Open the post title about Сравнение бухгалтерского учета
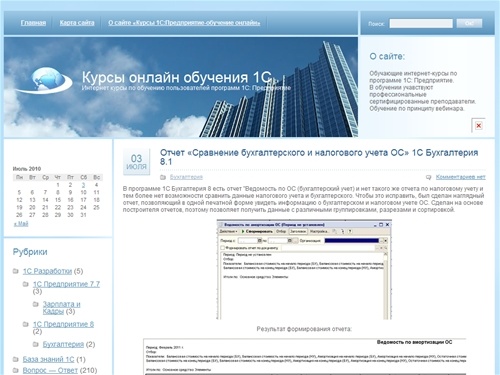This screenshot has width=500, height=375. pos(319,157)
